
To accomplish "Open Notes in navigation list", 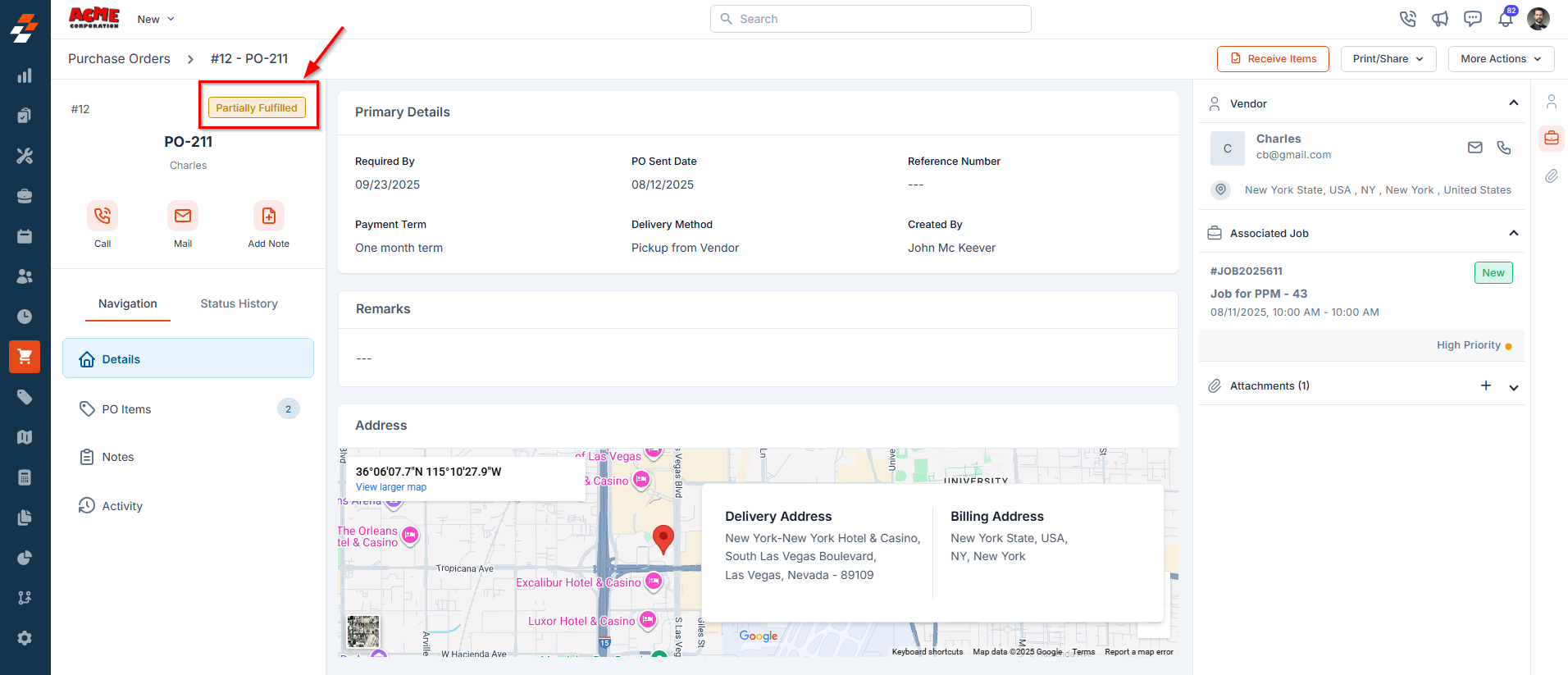I will point(188,457).
